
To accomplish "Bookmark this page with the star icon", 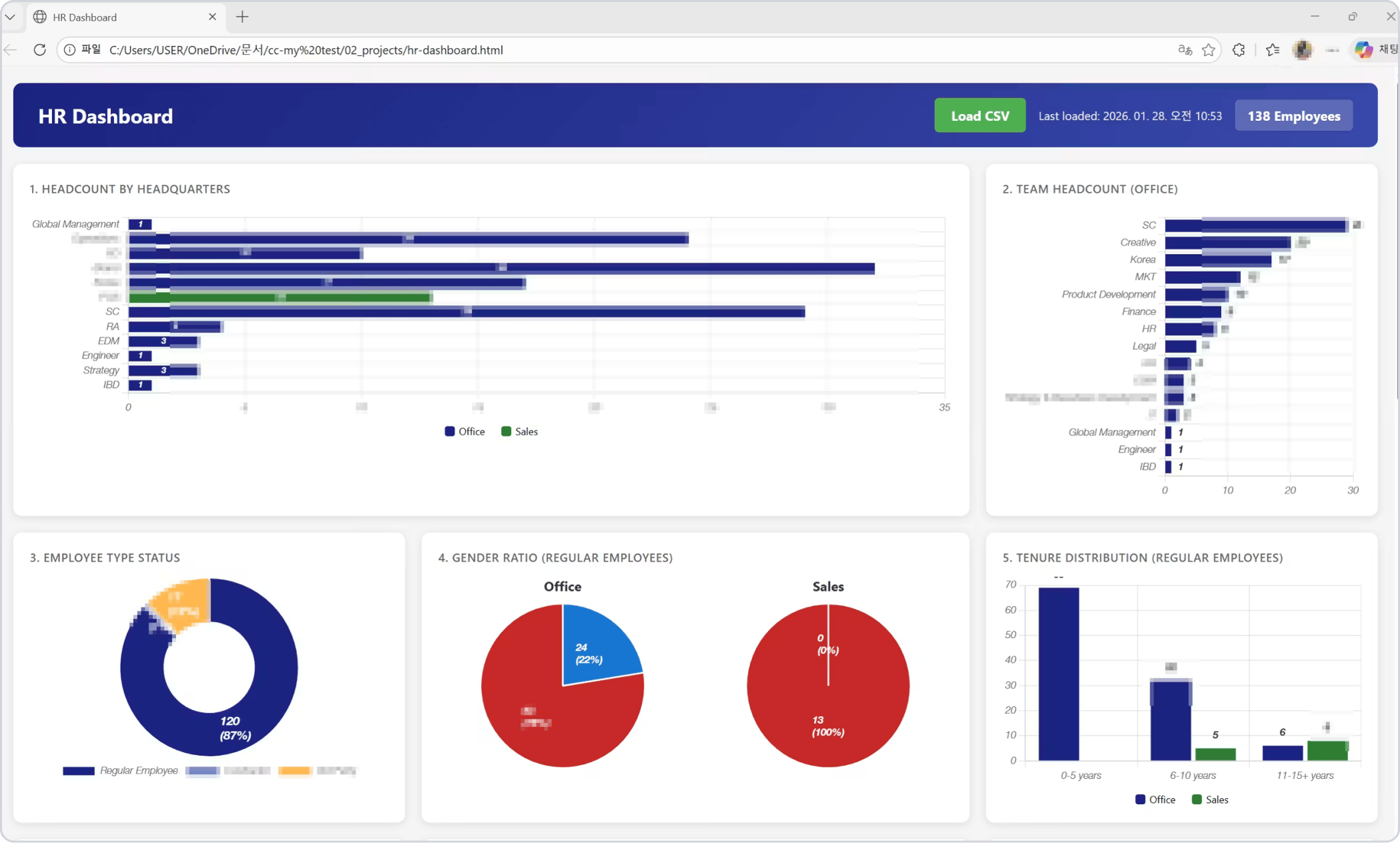I will click(x=1208, y=50).
